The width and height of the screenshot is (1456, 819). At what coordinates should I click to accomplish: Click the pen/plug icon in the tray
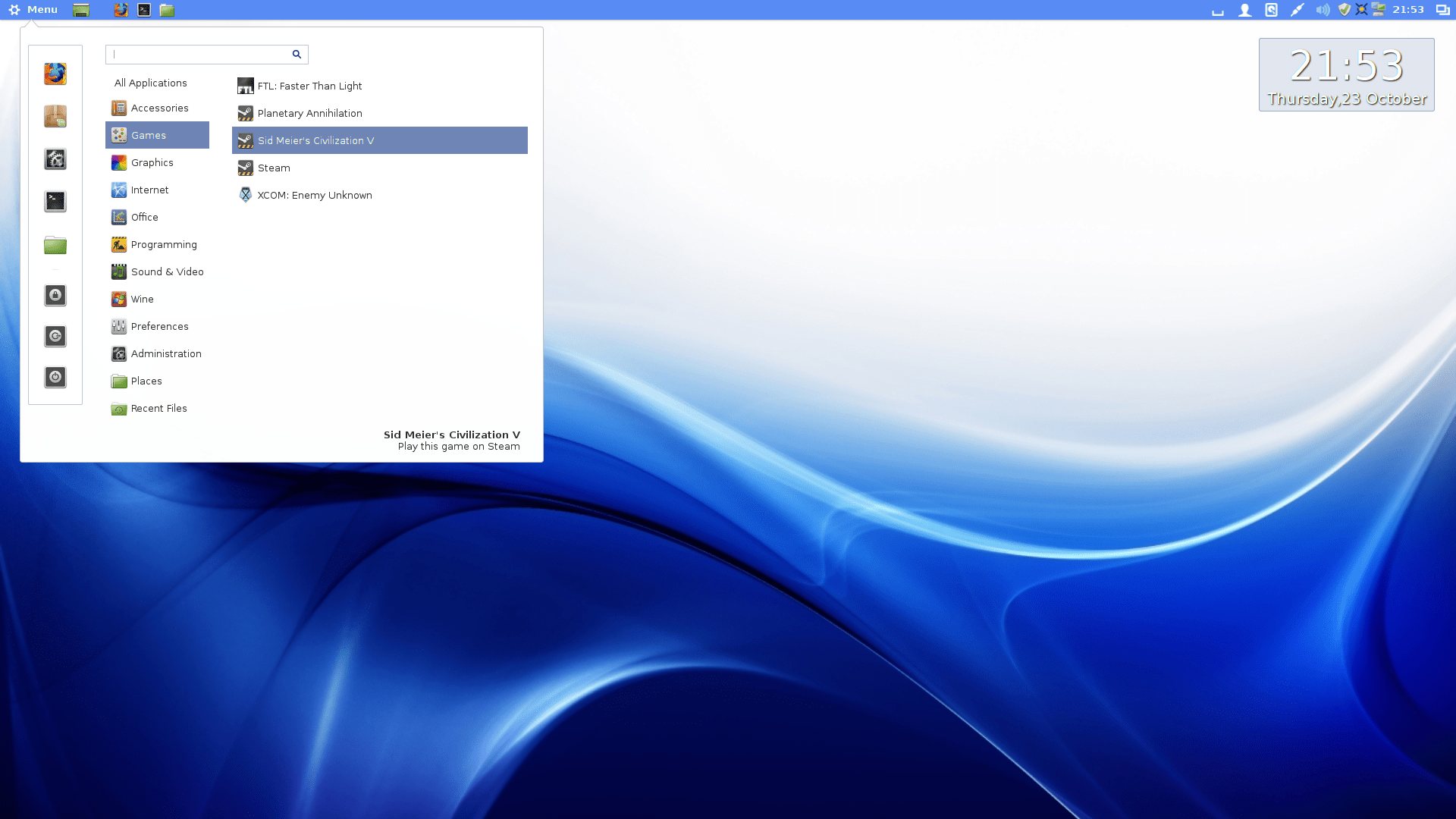[x=1298, y=10]
